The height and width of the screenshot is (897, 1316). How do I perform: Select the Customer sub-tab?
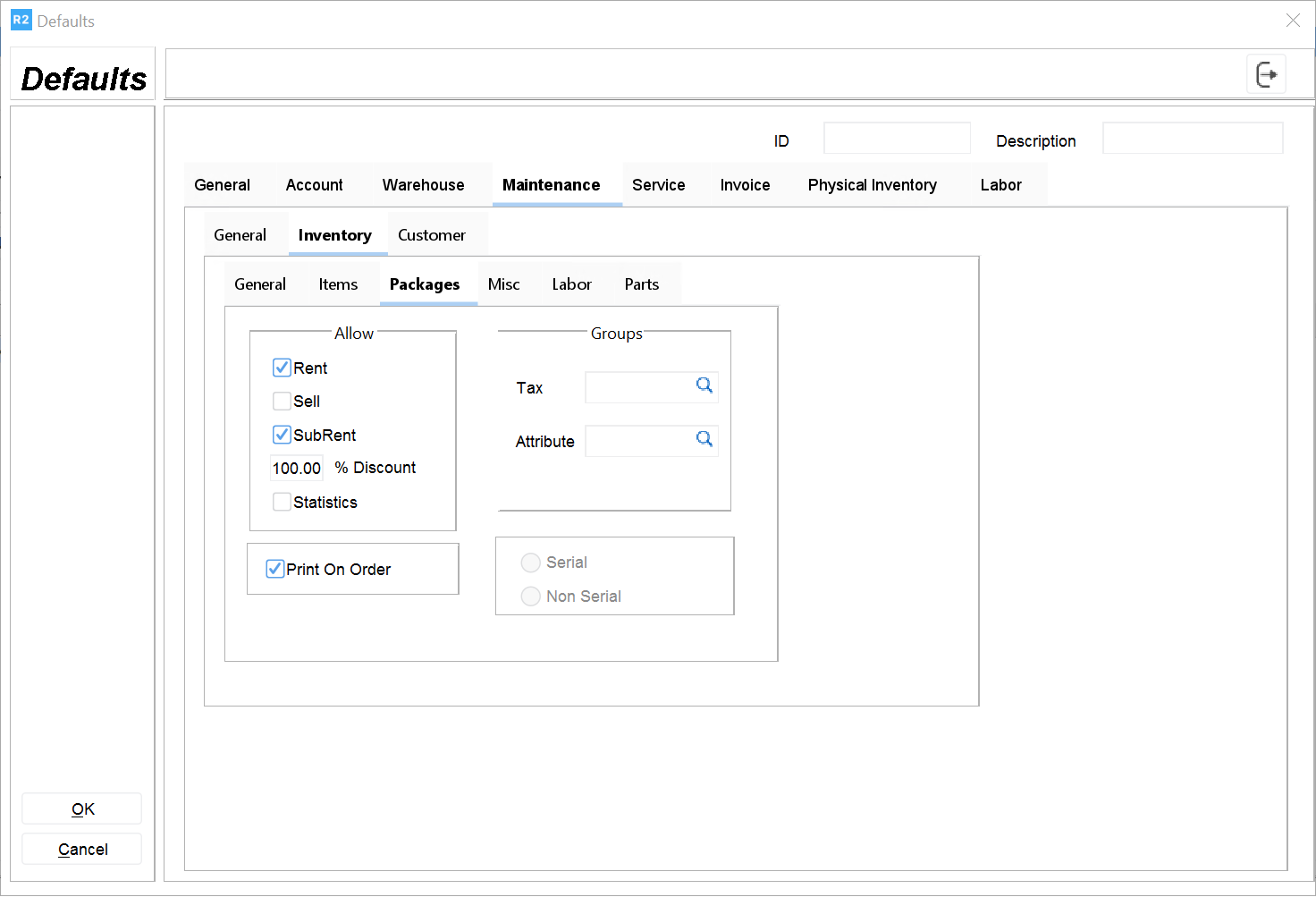click(x=431, y=235)
